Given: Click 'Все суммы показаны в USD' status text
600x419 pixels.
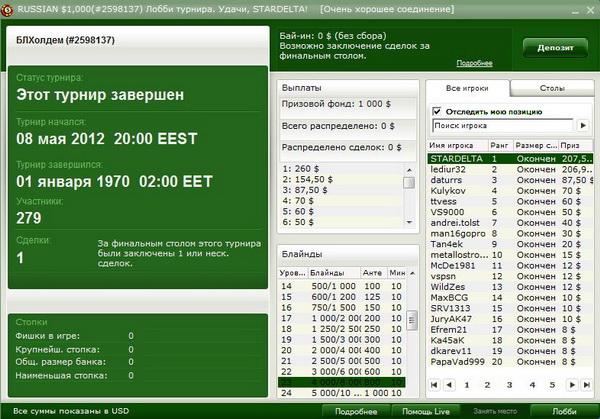Looking at the screenshot, I should pyautogui.click(x=71, y=411).
